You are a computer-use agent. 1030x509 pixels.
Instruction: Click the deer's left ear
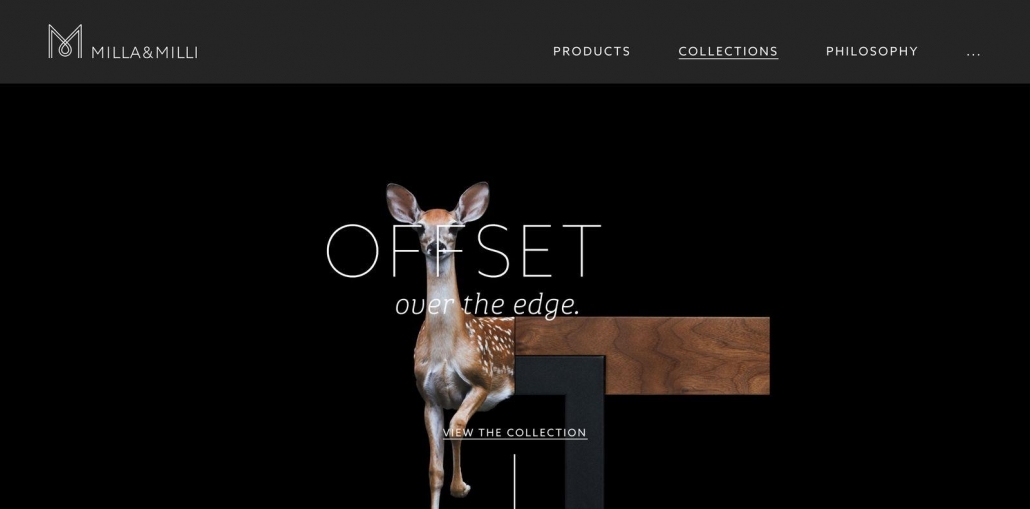pyautogui.click(x=403, y=202)
